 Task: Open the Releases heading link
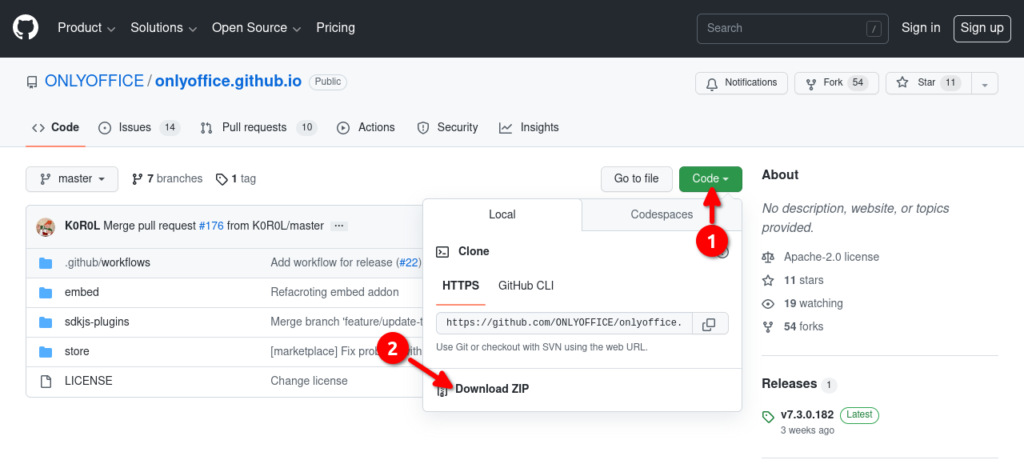tap(789, 383)
